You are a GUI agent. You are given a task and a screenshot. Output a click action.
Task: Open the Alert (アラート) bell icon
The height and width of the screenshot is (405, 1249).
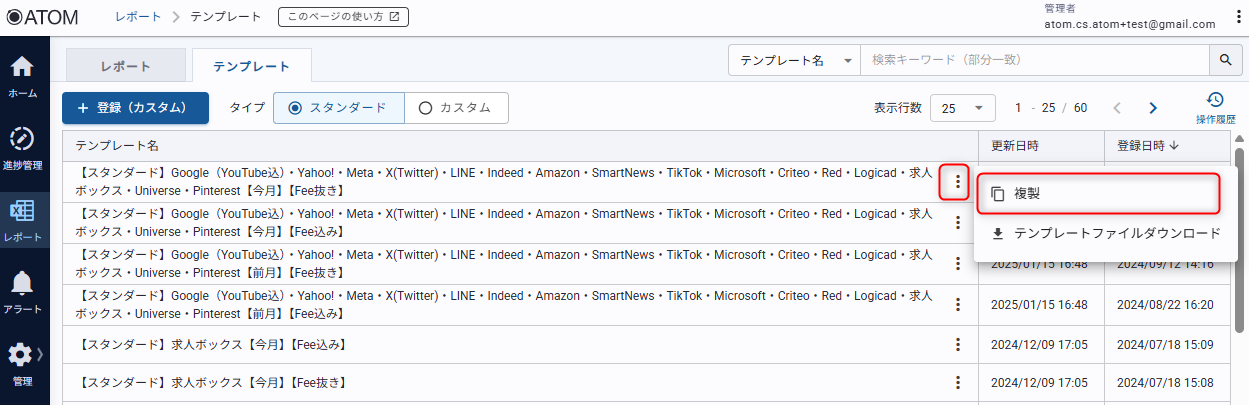coord(22,289)
